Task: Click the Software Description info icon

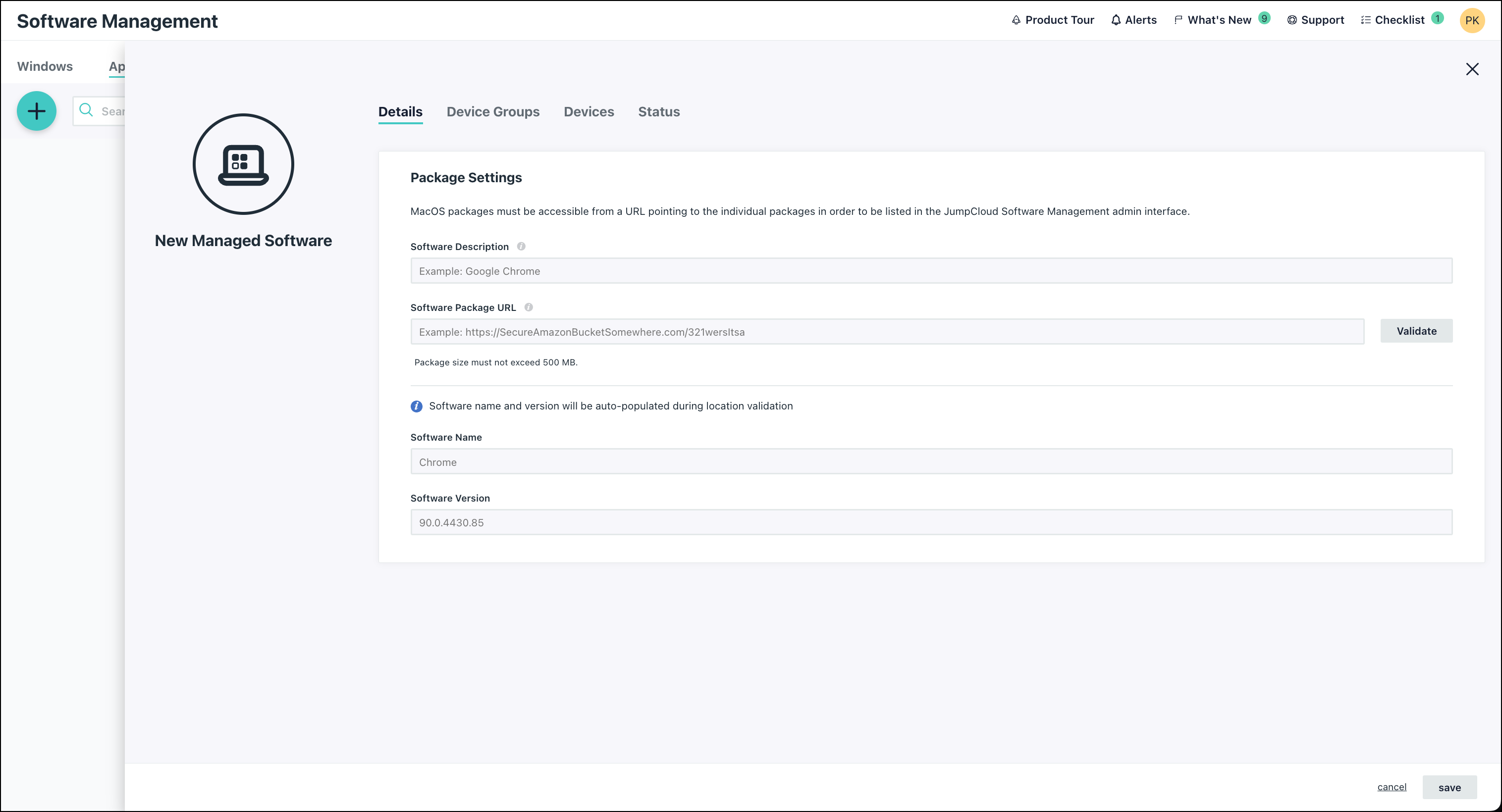Action: pyautogui.click(x=521, y=247)
